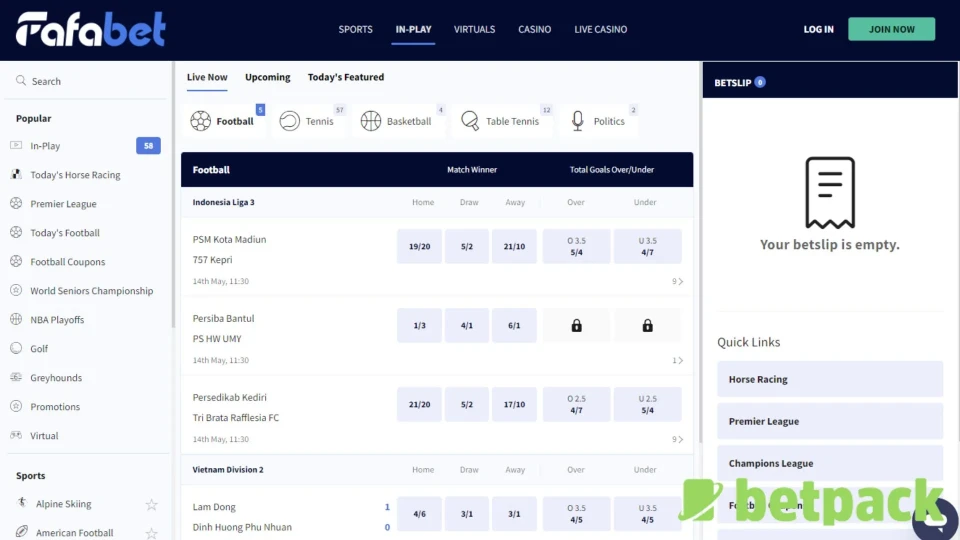Screen dimensions: 960x540
Task: Open PSM Kota Madiun match row
Action: [x=437, y=257]
